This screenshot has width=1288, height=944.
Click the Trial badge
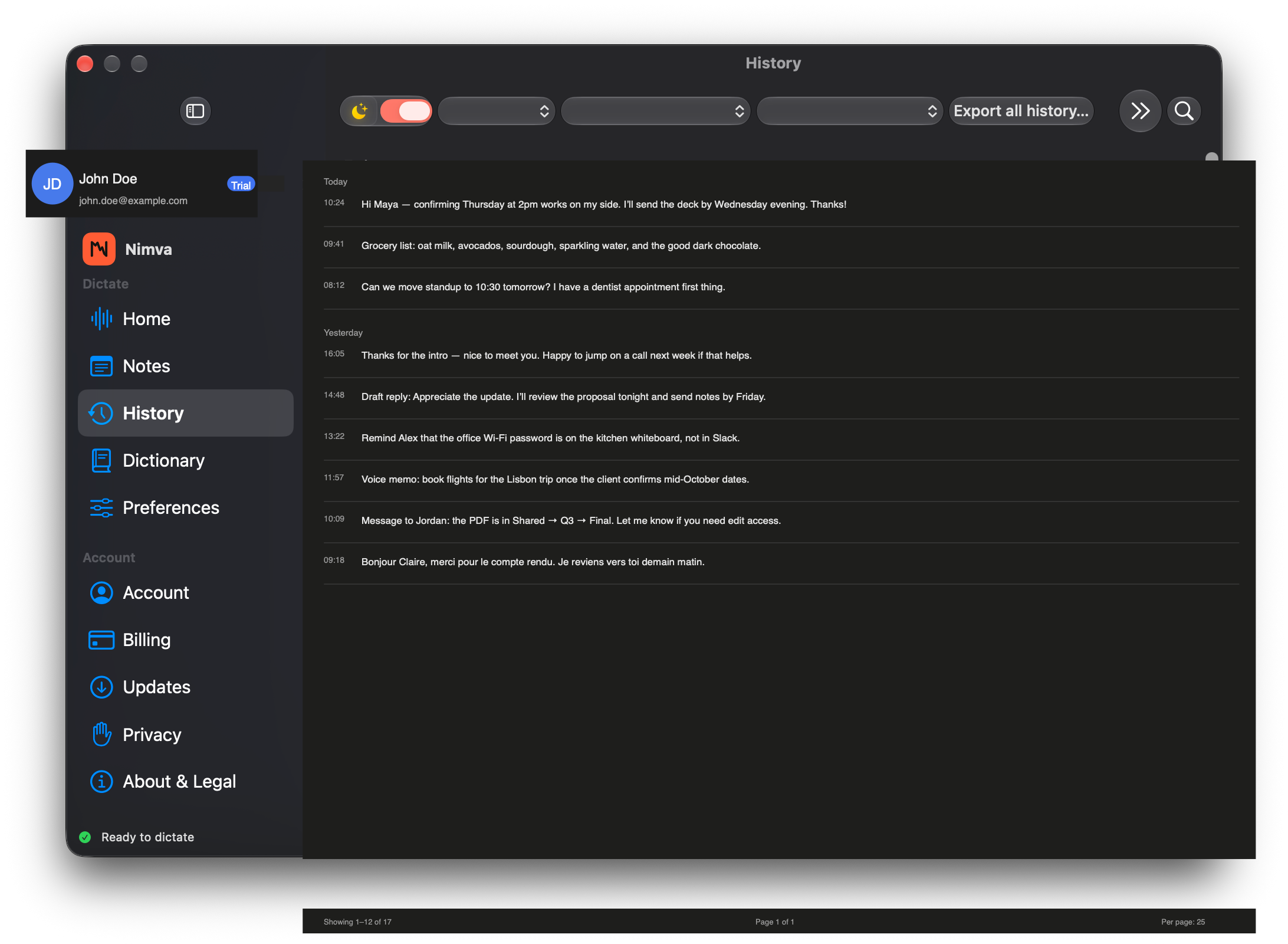(241, 185)
